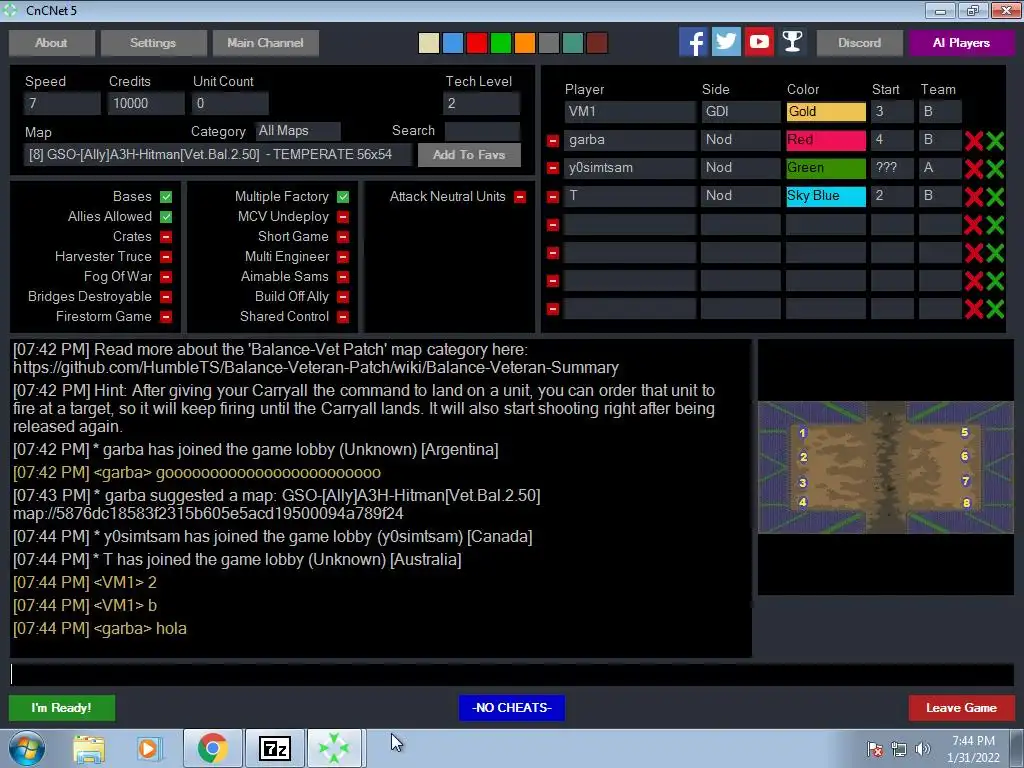The image size is (1024, 768).
Task: Select the orange chat color swatch
Action: (524, 43)
